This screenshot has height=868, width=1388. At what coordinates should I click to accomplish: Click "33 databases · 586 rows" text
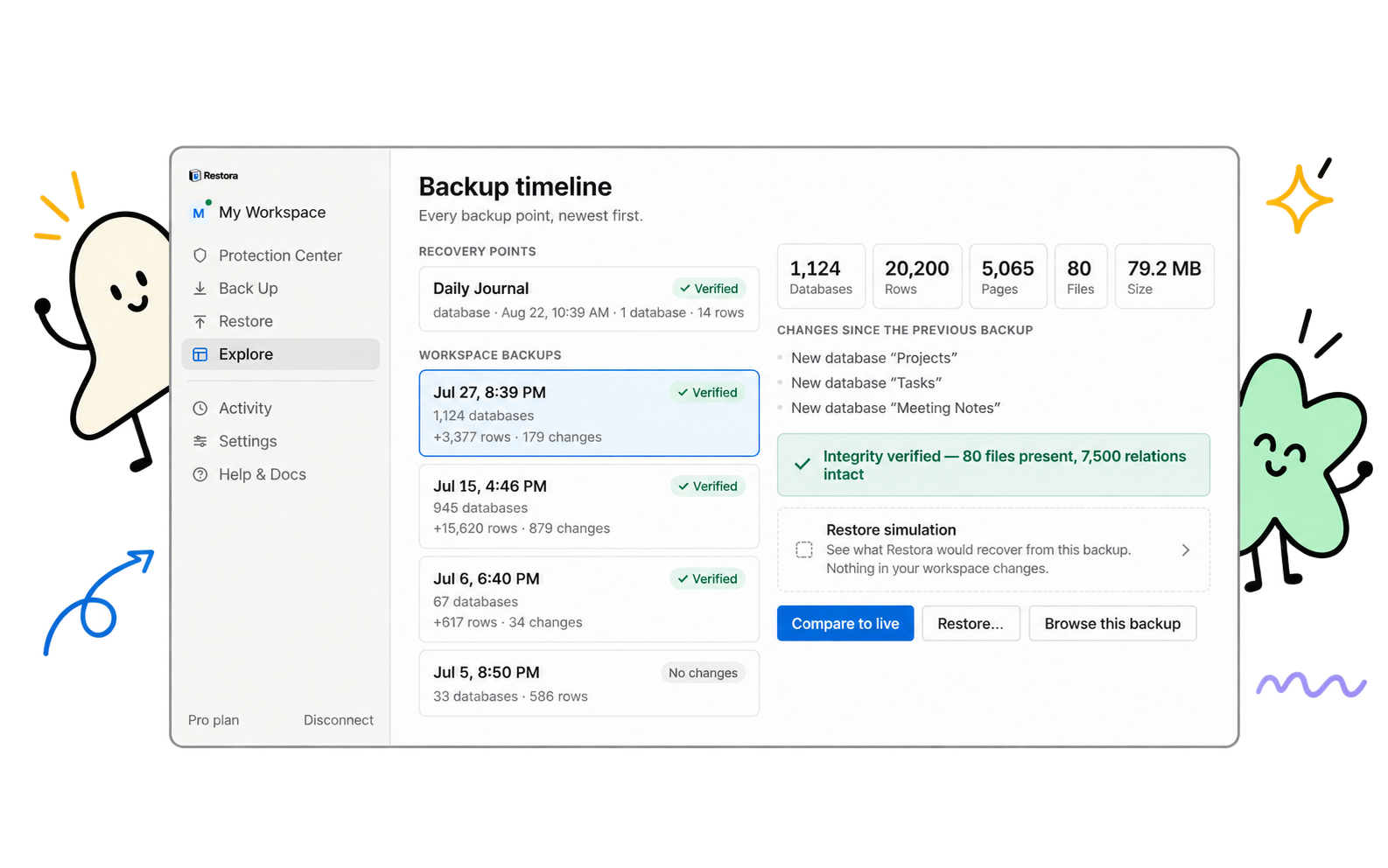pos(510,696)
